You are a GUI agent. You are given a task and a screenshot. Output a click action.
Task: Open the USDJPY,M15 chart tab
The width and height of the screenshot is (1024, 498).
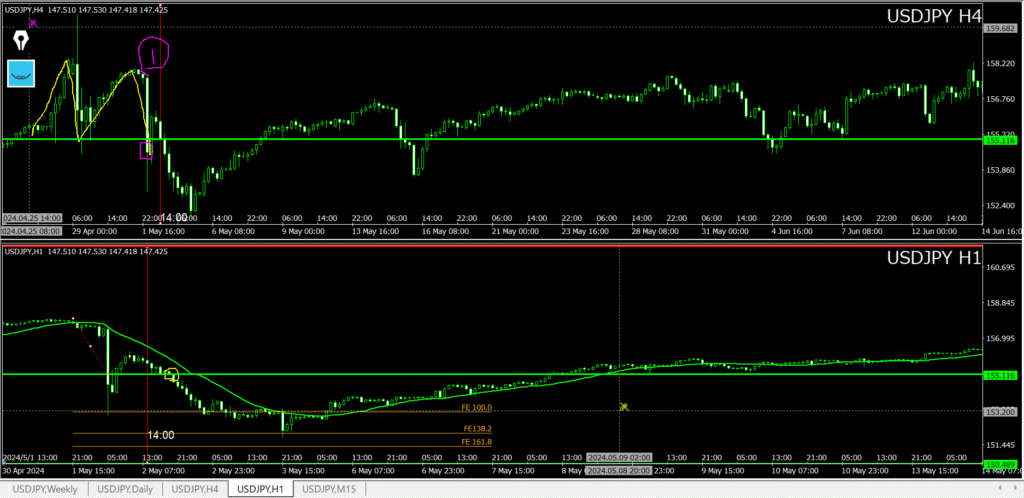pyautogui.click(x=331, y=489)
